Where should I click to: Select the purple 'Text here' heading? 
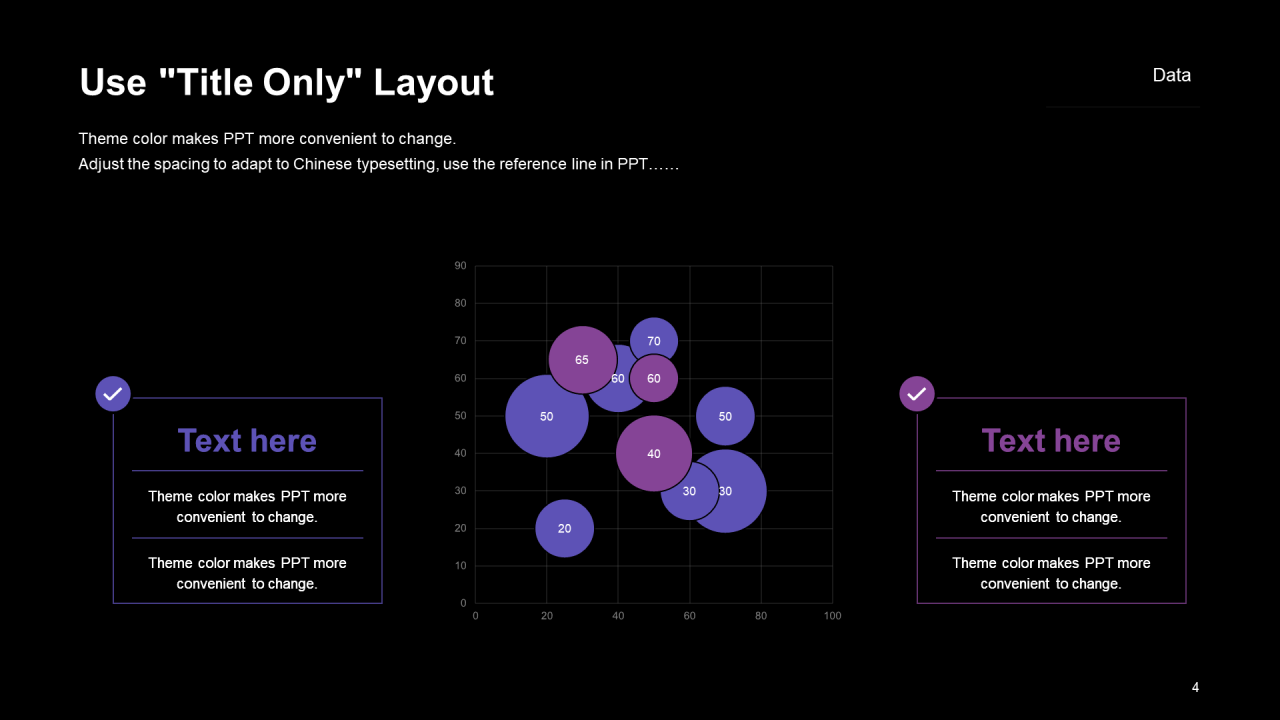[x=1051, y=440]
